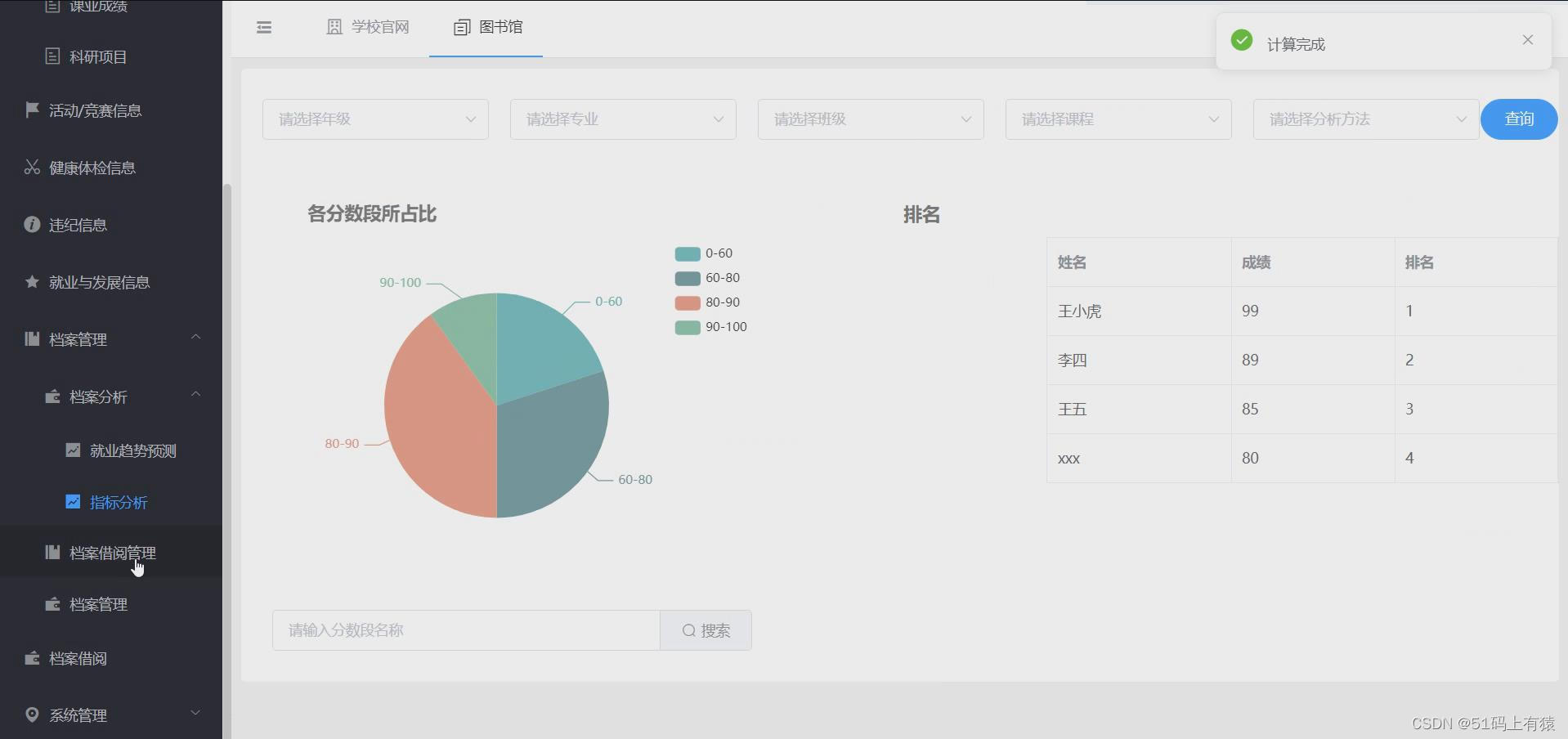Viewport: 1568px width, 739px height.
Task: Expand the 系统管理 menu arrow
Action: [196, 713]
